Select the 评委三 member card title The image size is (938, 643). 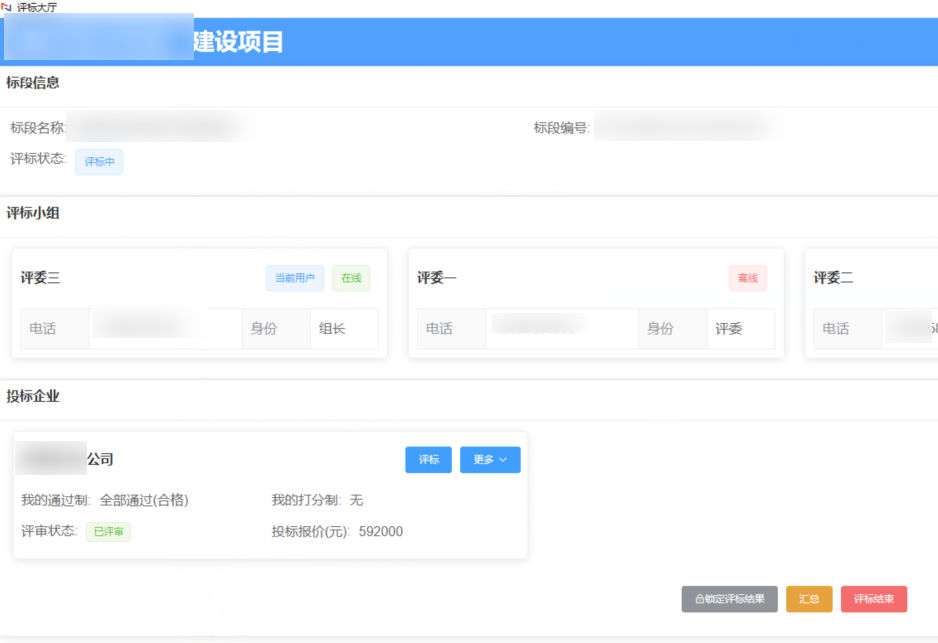[40, 278]
